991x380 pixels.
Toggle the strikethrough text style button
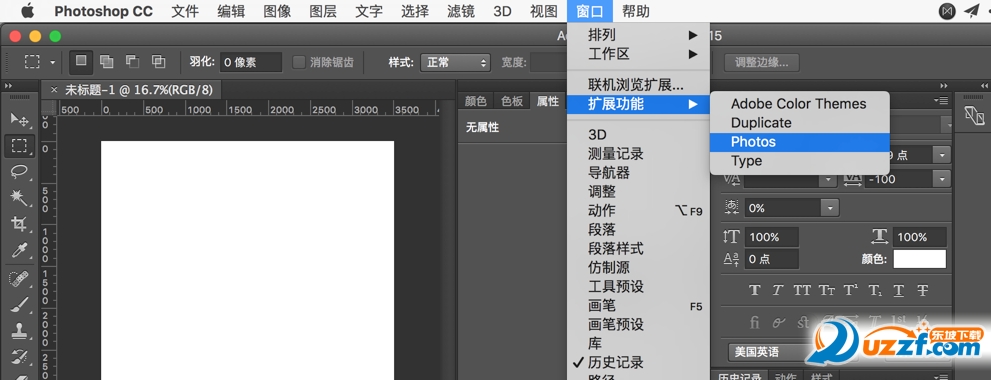coord(922,290)
